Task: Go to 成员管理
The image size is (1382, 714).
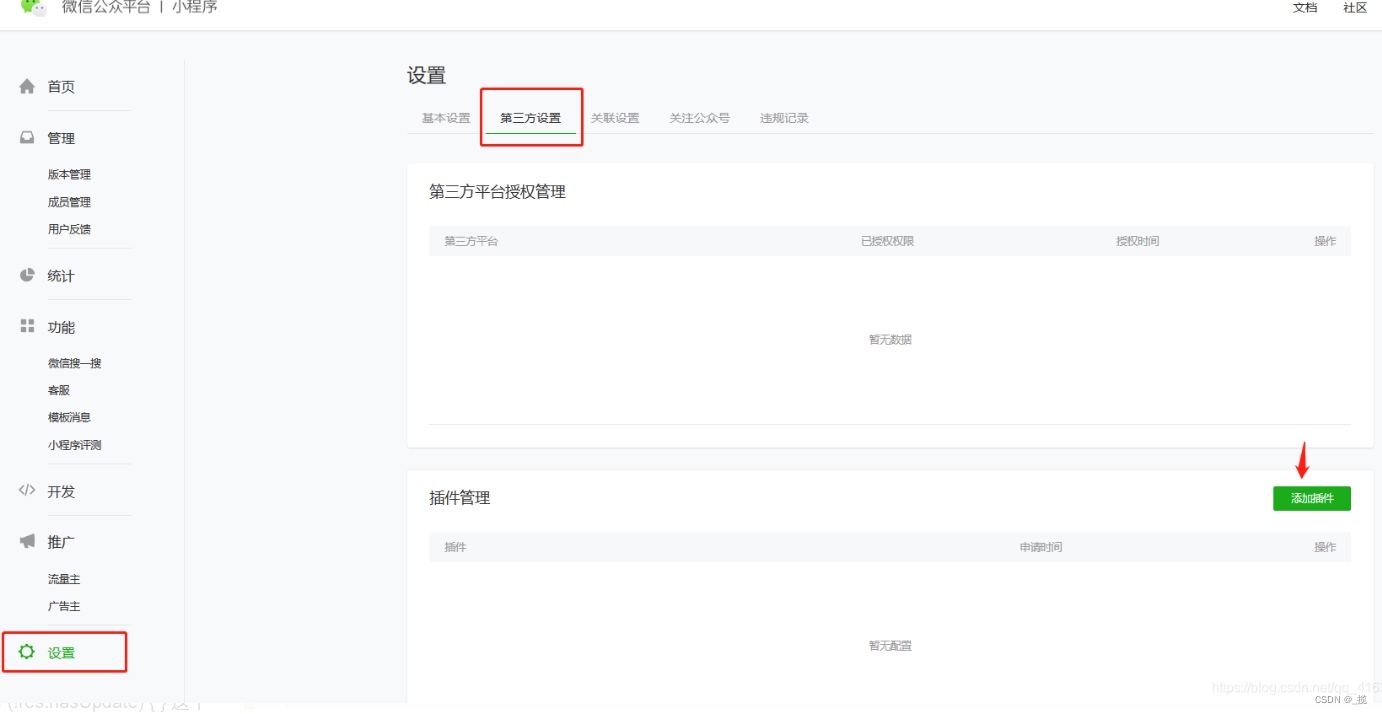Action: point(69,202)
